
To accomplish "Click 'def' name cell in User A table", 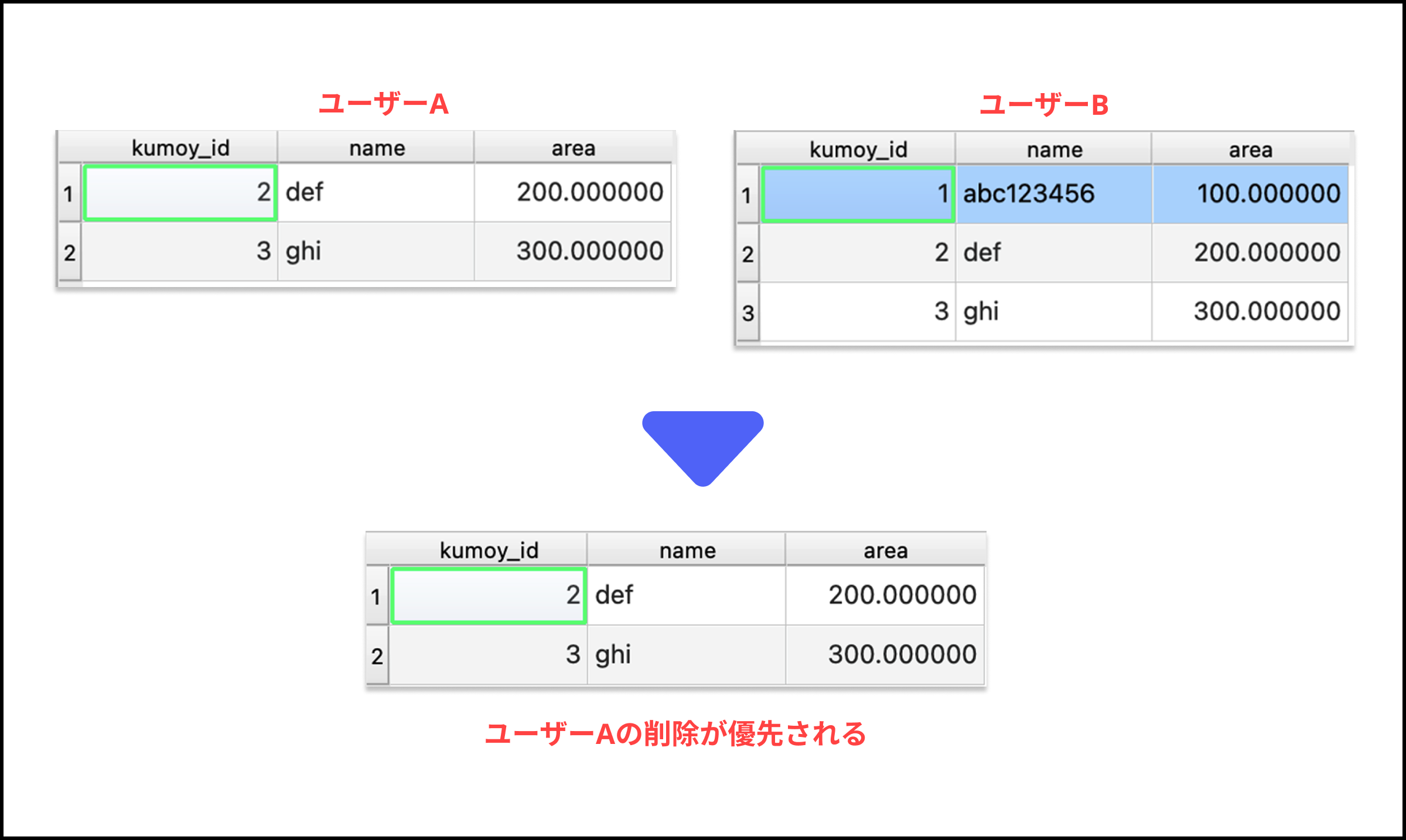I will [376, 193].
